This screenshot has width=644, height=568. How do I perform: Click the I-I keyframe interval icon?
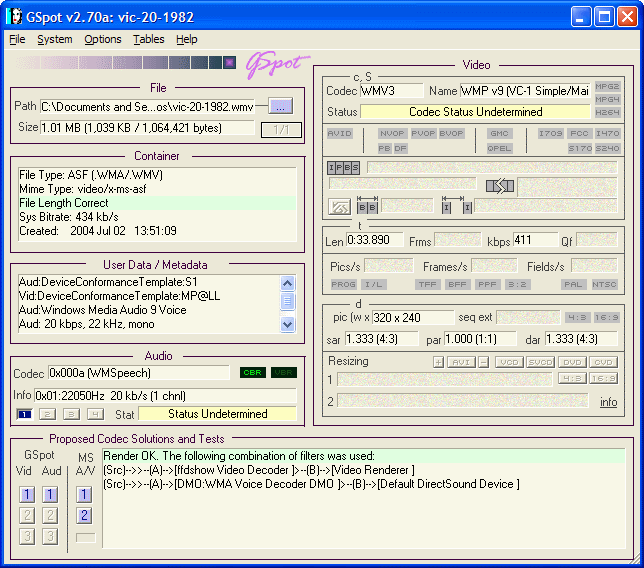457,207
